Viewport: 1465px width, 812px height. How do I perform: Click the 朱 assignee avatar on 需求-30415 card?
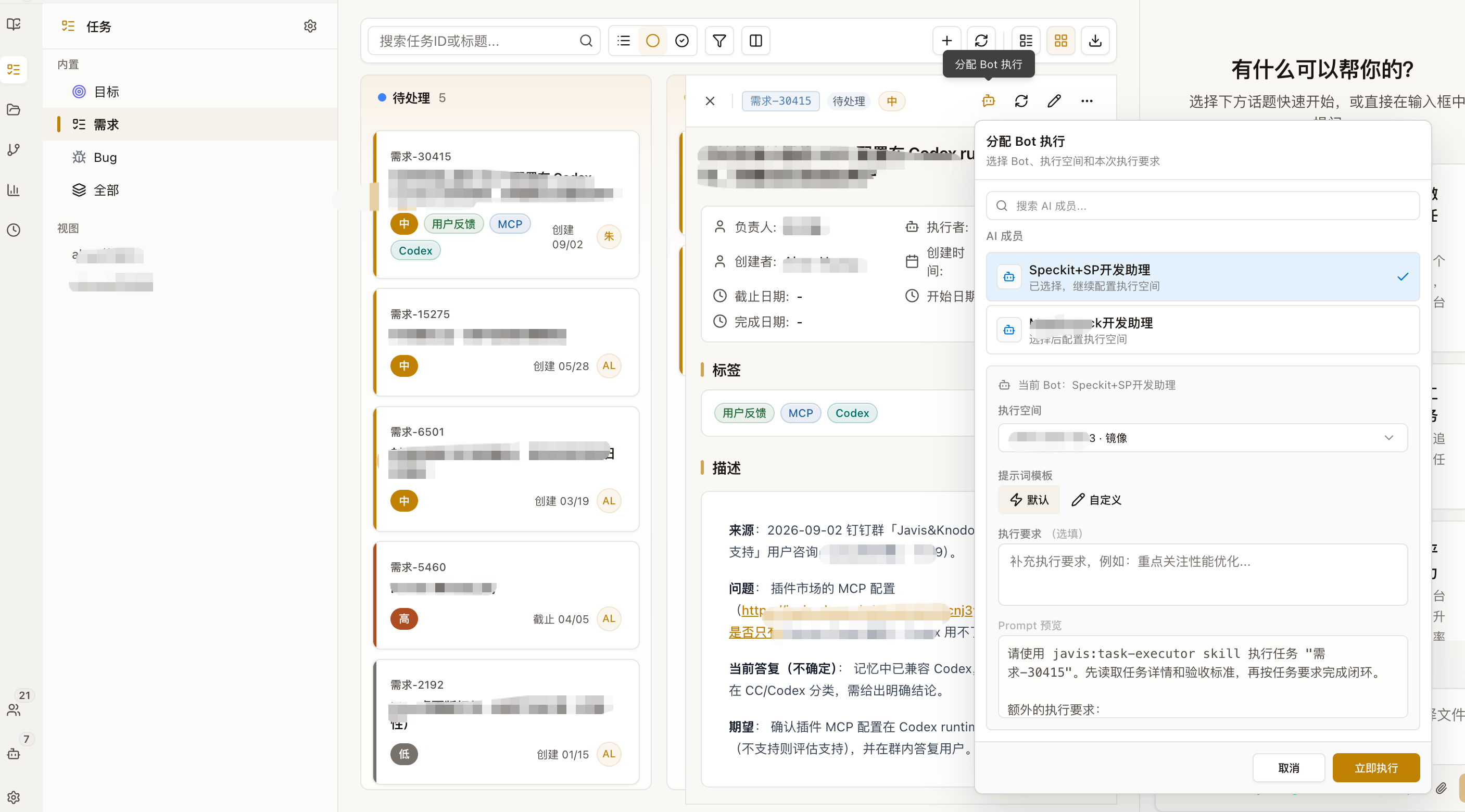(609, 236)
